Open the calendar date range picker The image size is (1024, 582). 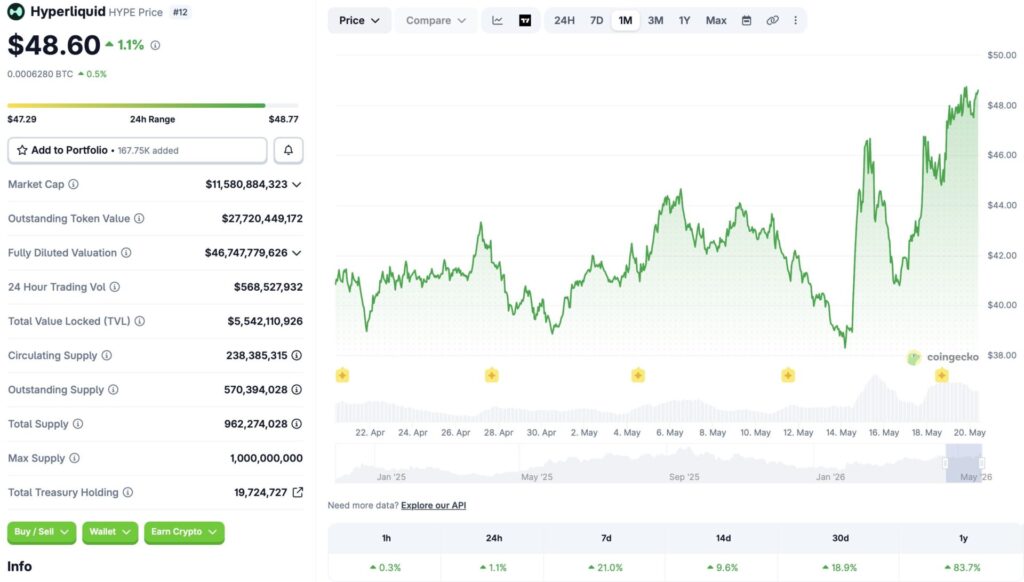tap(746, 20)
